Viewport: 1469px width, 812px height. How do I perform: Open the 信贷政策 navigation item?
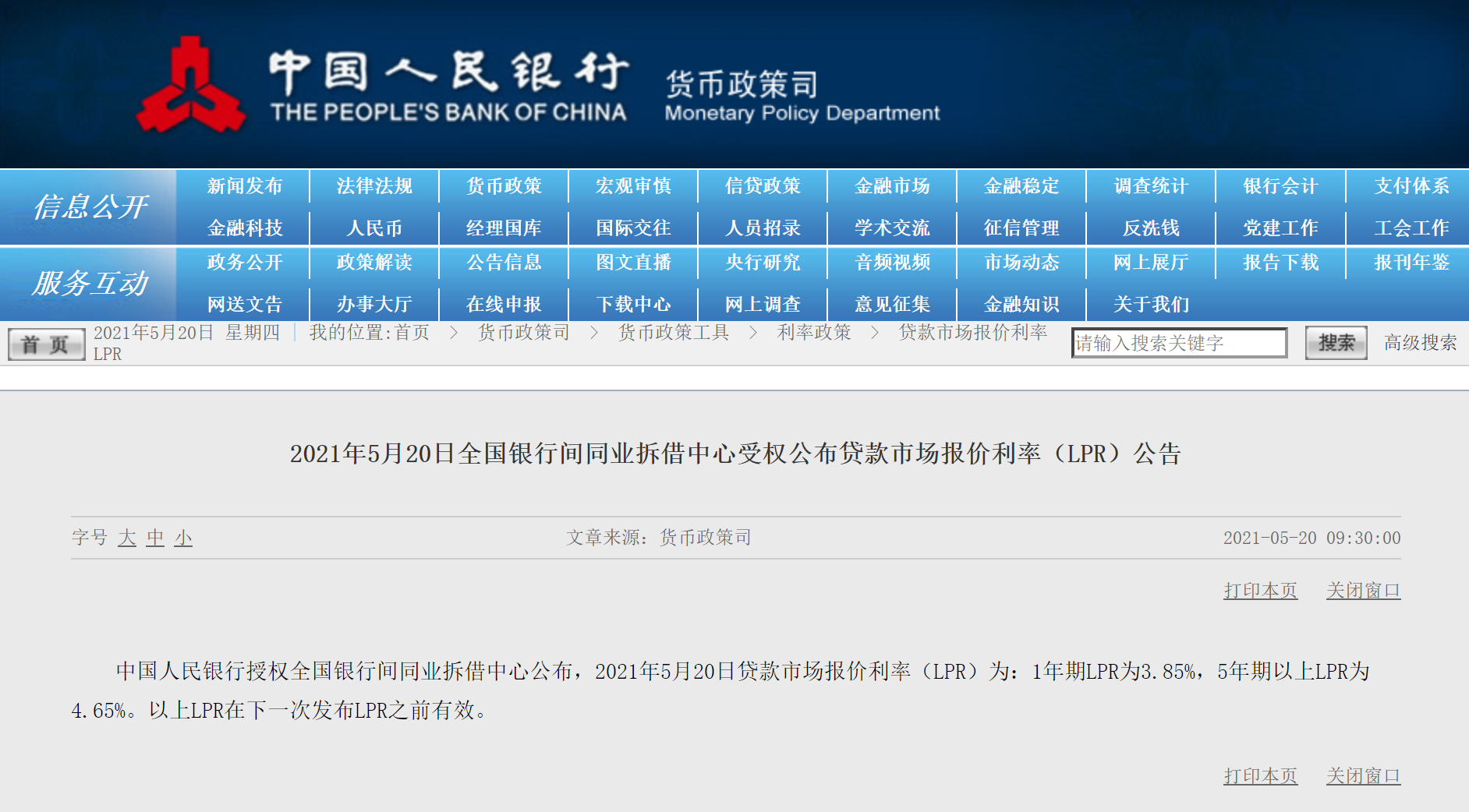(x=763, y=186)
